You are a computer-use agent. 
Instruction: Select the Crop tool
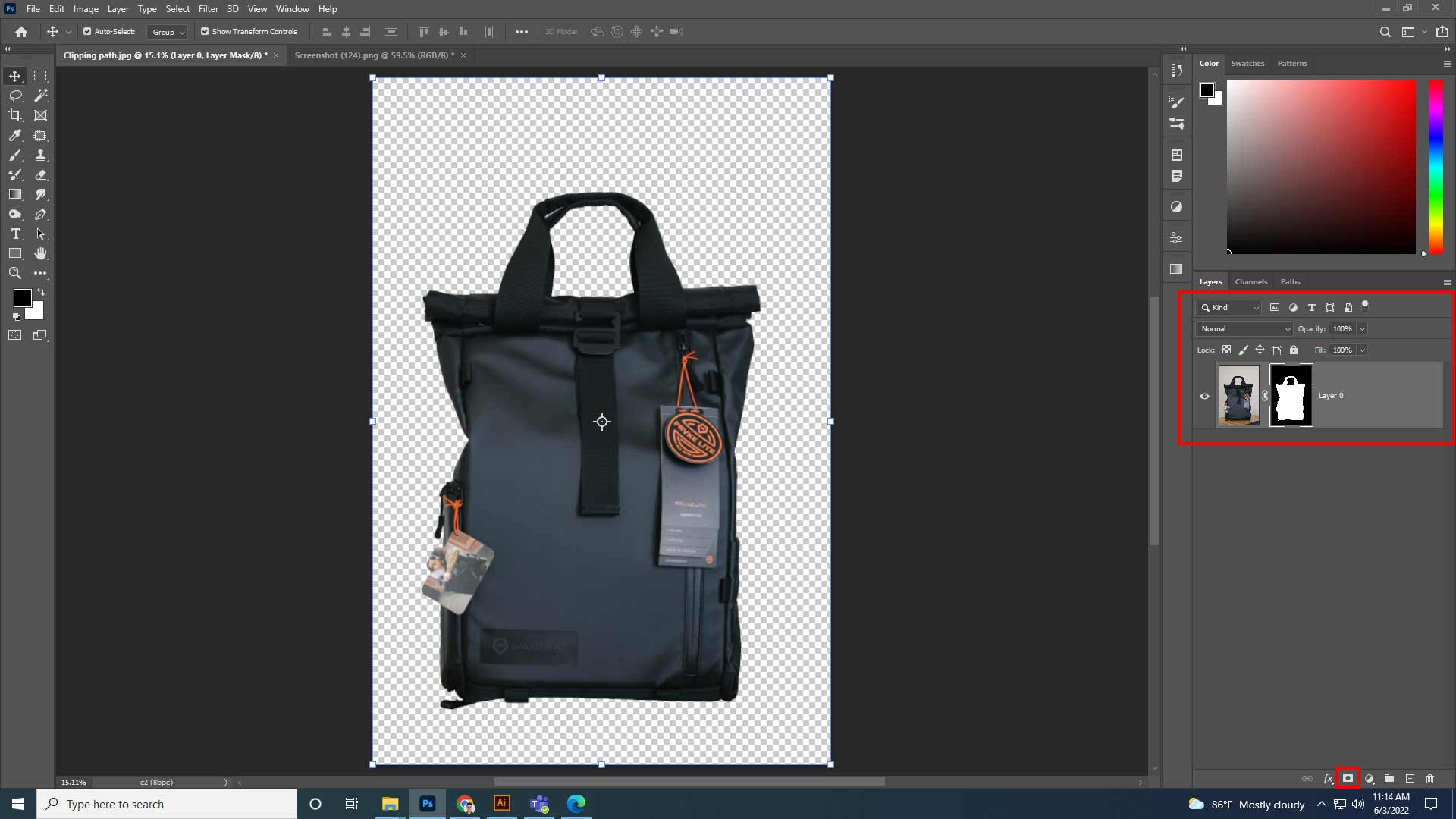pos(14,115)
